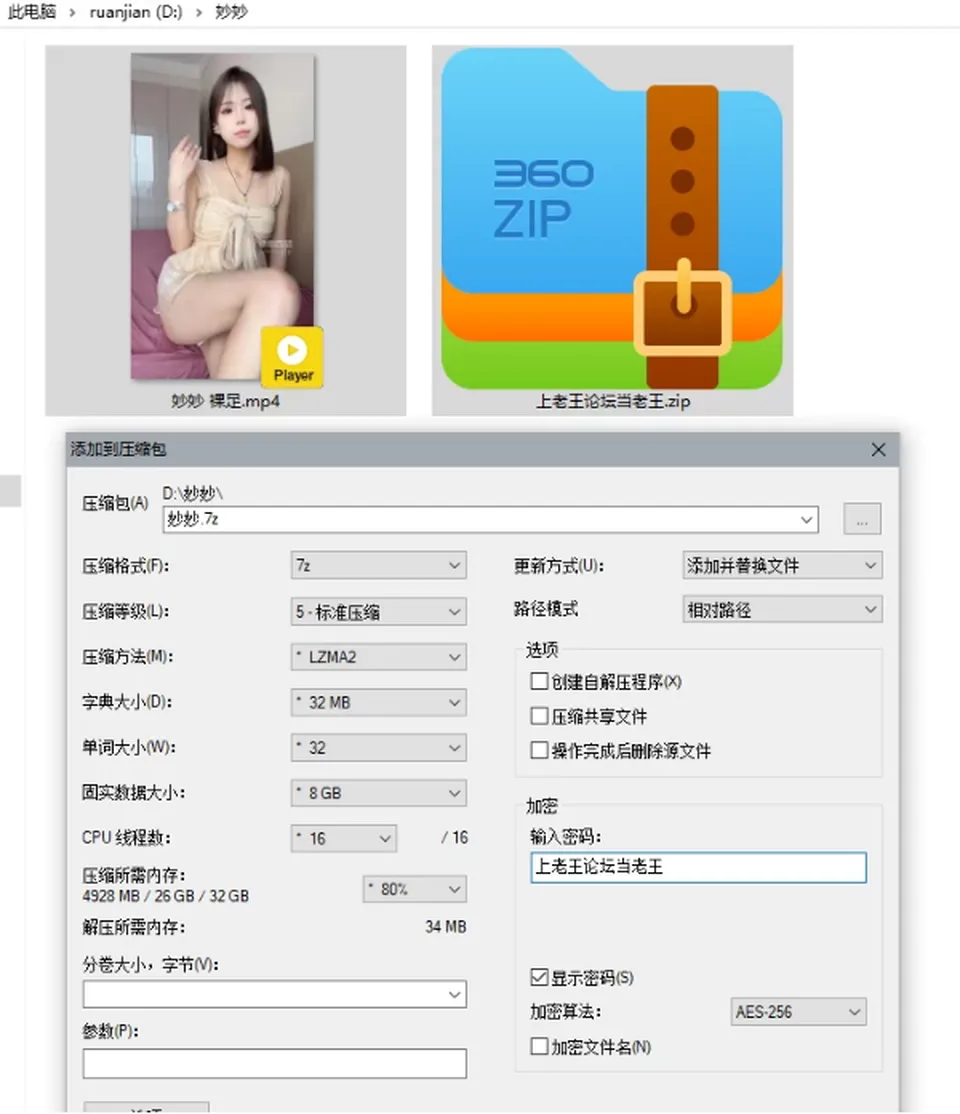960x1114 pixels.
Task: Click the 妙妙 裸足.mp4 file name label
Action: pyautogui.click(x=225, y=401)
